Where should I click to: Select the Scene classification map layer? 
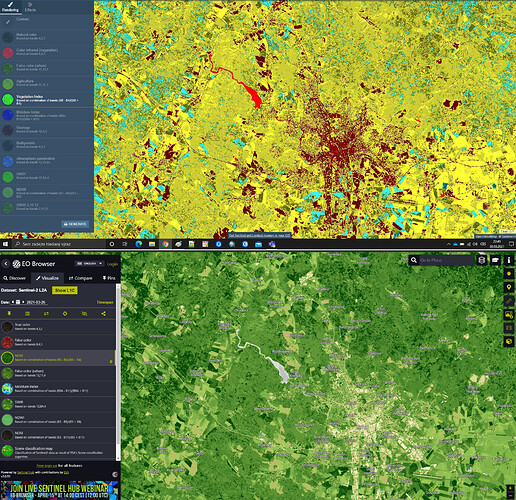coord(58,451)
